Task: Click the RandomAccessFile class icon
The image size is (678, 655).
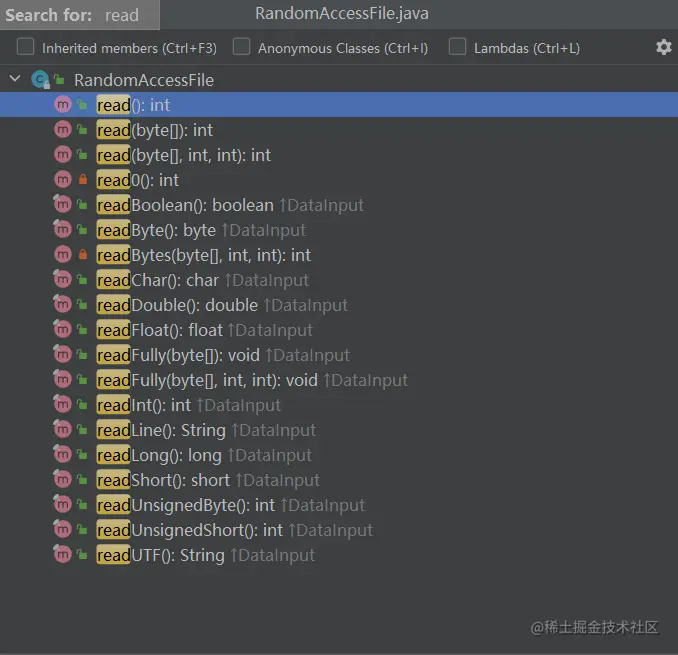Action: click(40, 80)
